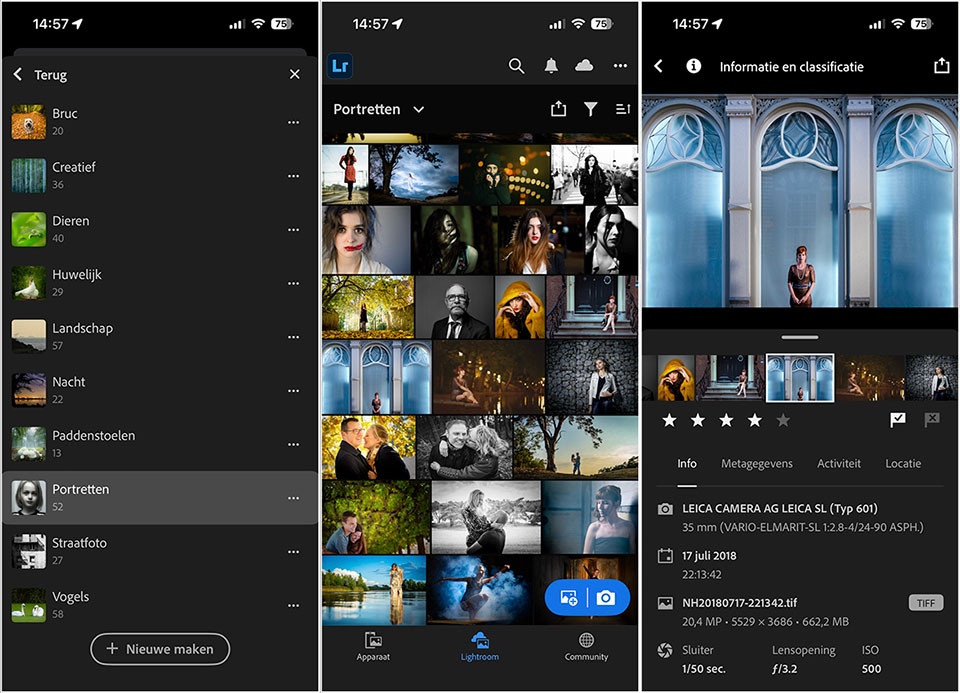Toggle the reject flag with X

coord(932,420)
